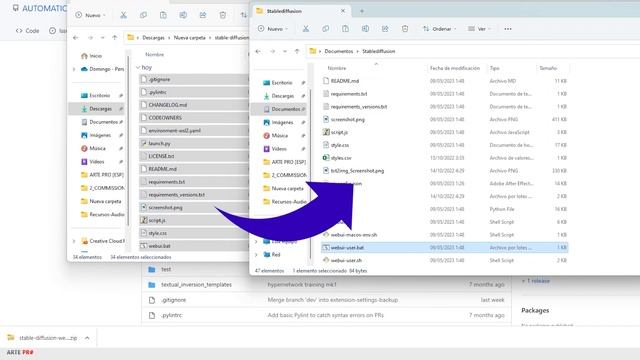640x360 pixels.
Task: Show options for downloaded stable-diffusion zip chevron
Action: tap(87, 338)
